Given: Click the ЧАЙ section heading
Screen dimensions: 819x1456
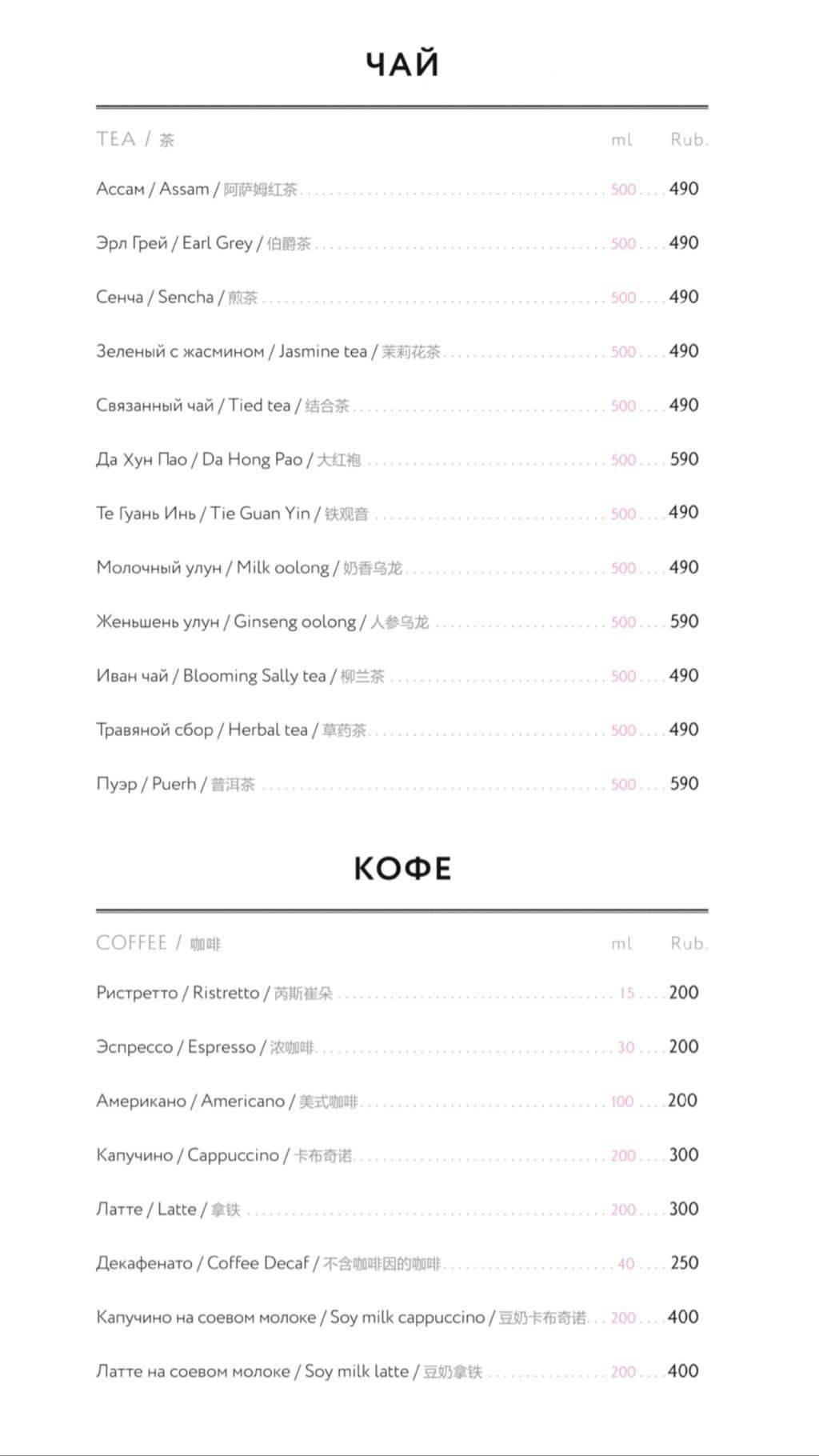Looking at the screenshot, I should point(403,64).
